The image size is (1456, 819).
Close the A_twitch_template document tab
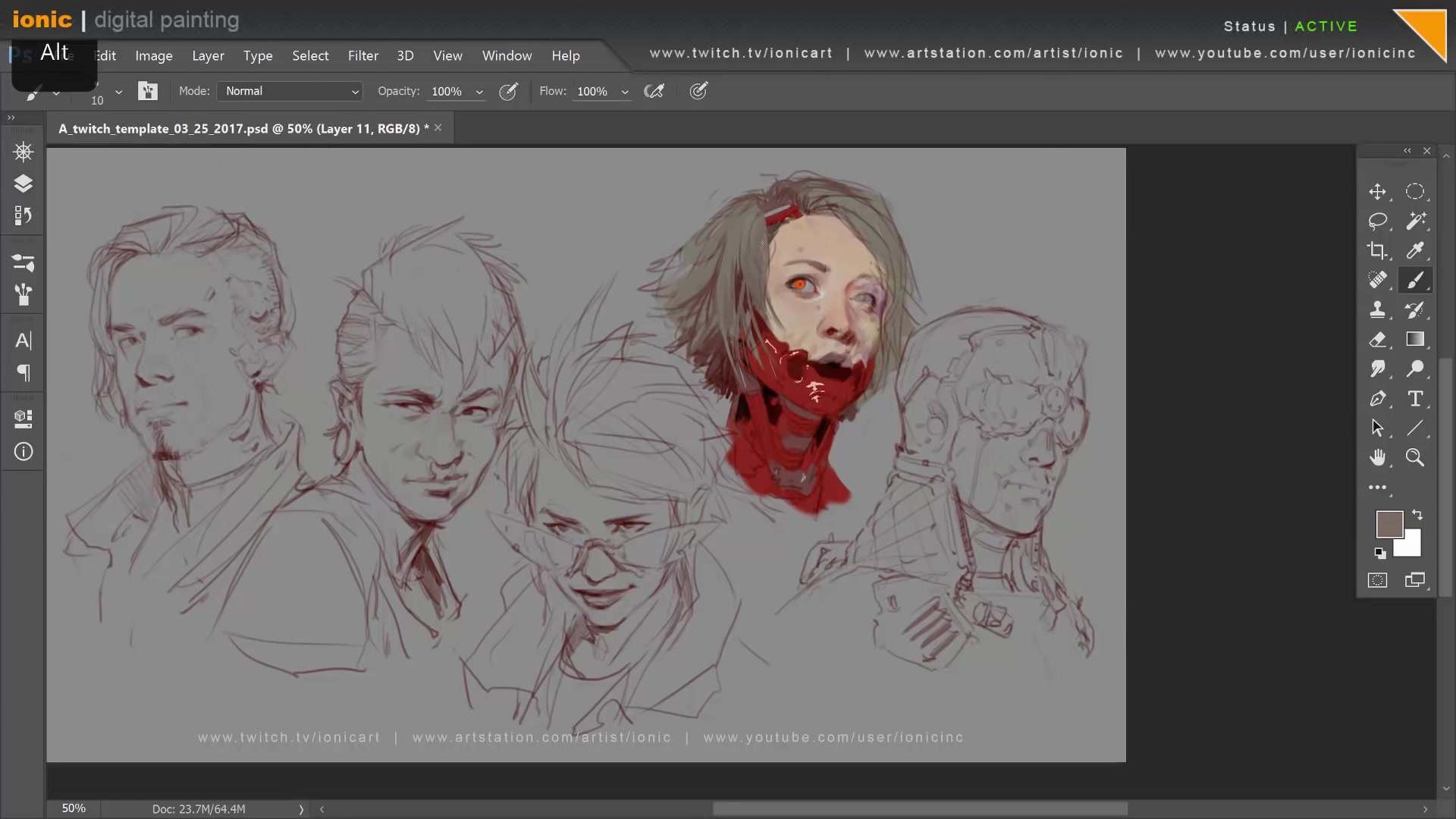(438, 127)
